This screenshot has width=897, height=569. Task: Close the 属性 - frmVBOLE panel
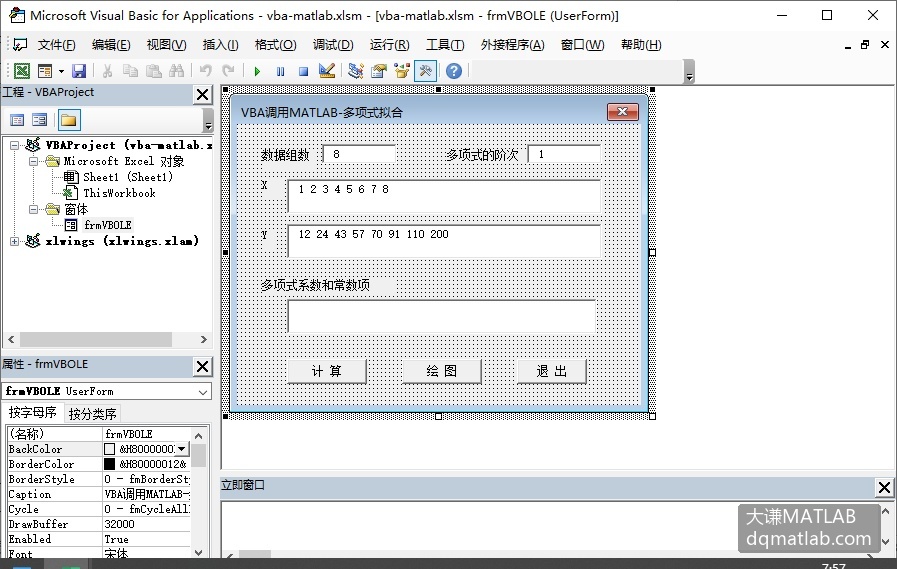tap(203, 367)
